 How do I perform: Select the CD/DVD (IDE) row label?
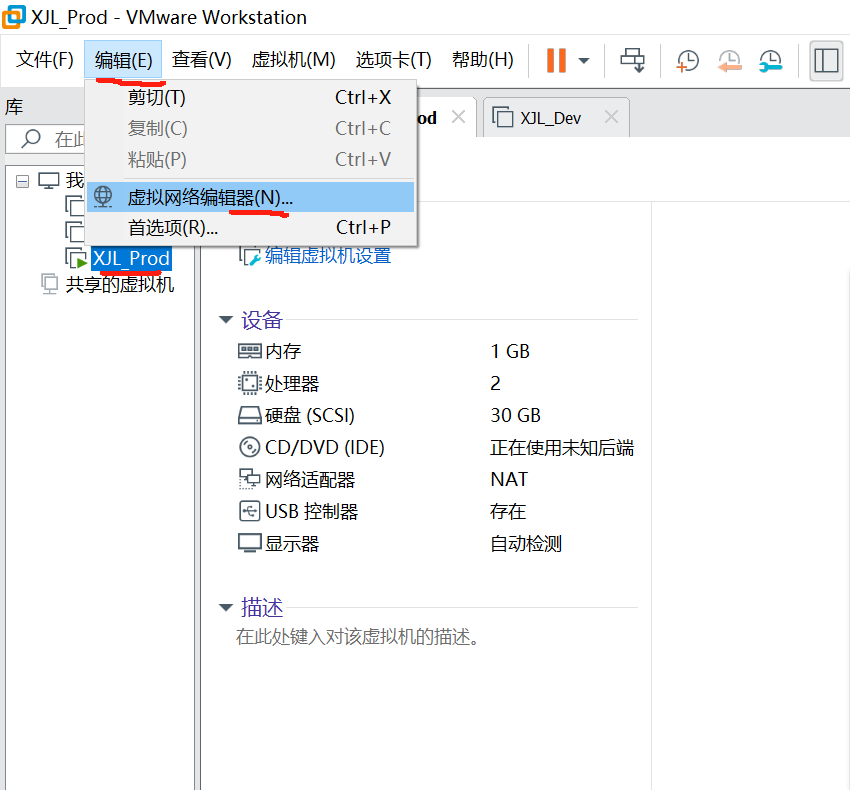325,447
